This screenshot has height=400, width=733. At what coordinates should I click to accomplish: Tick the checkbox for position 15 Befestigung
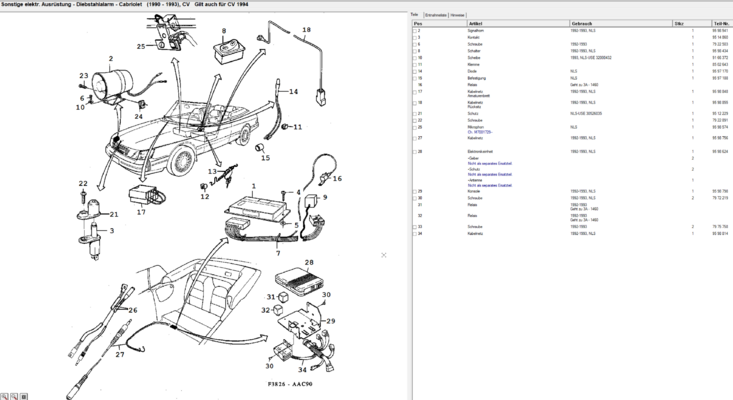(x=415, y=79)
